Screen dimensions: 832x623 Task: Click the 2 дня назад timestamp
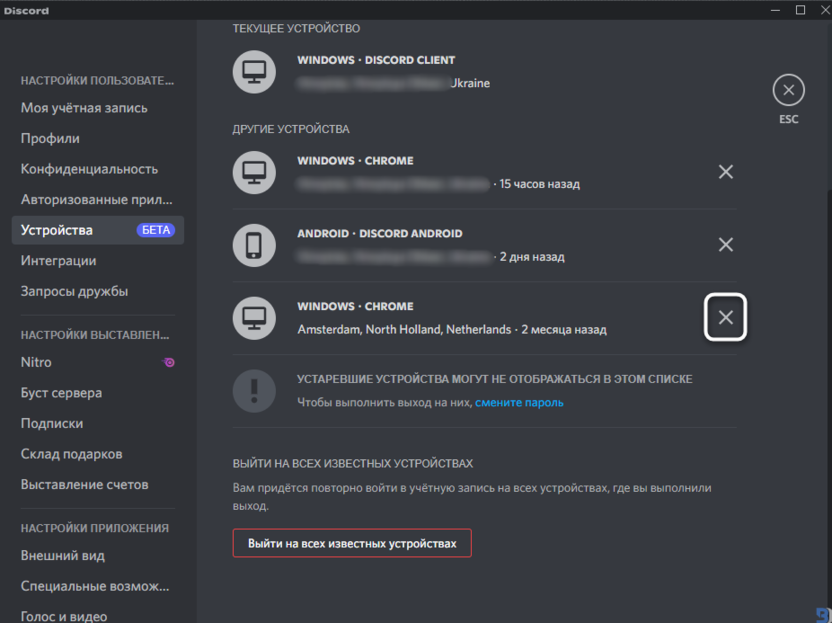[532, 257]
